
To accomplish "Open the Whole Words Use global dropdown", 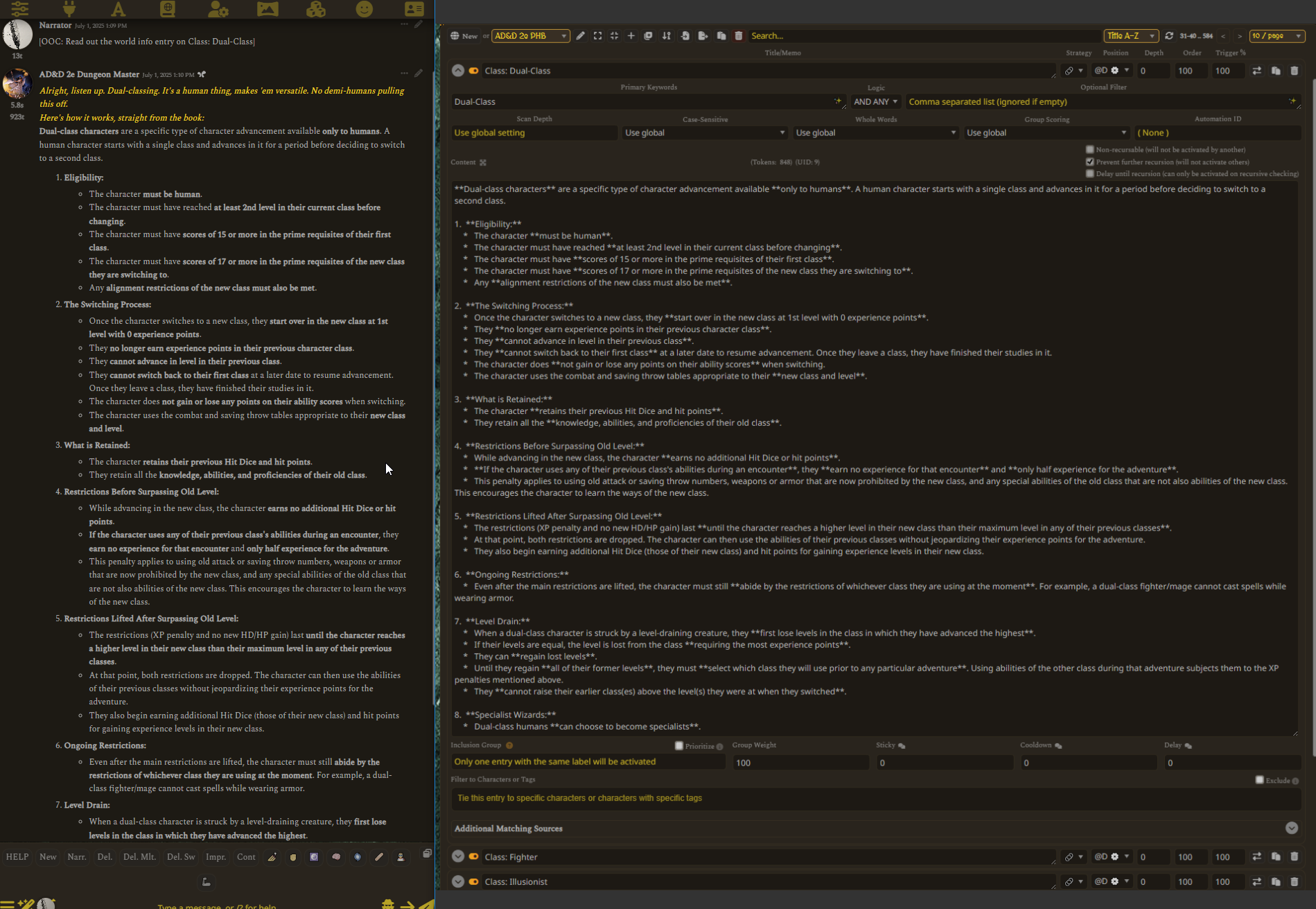I will pyautogui.click(x=876, y=133).
